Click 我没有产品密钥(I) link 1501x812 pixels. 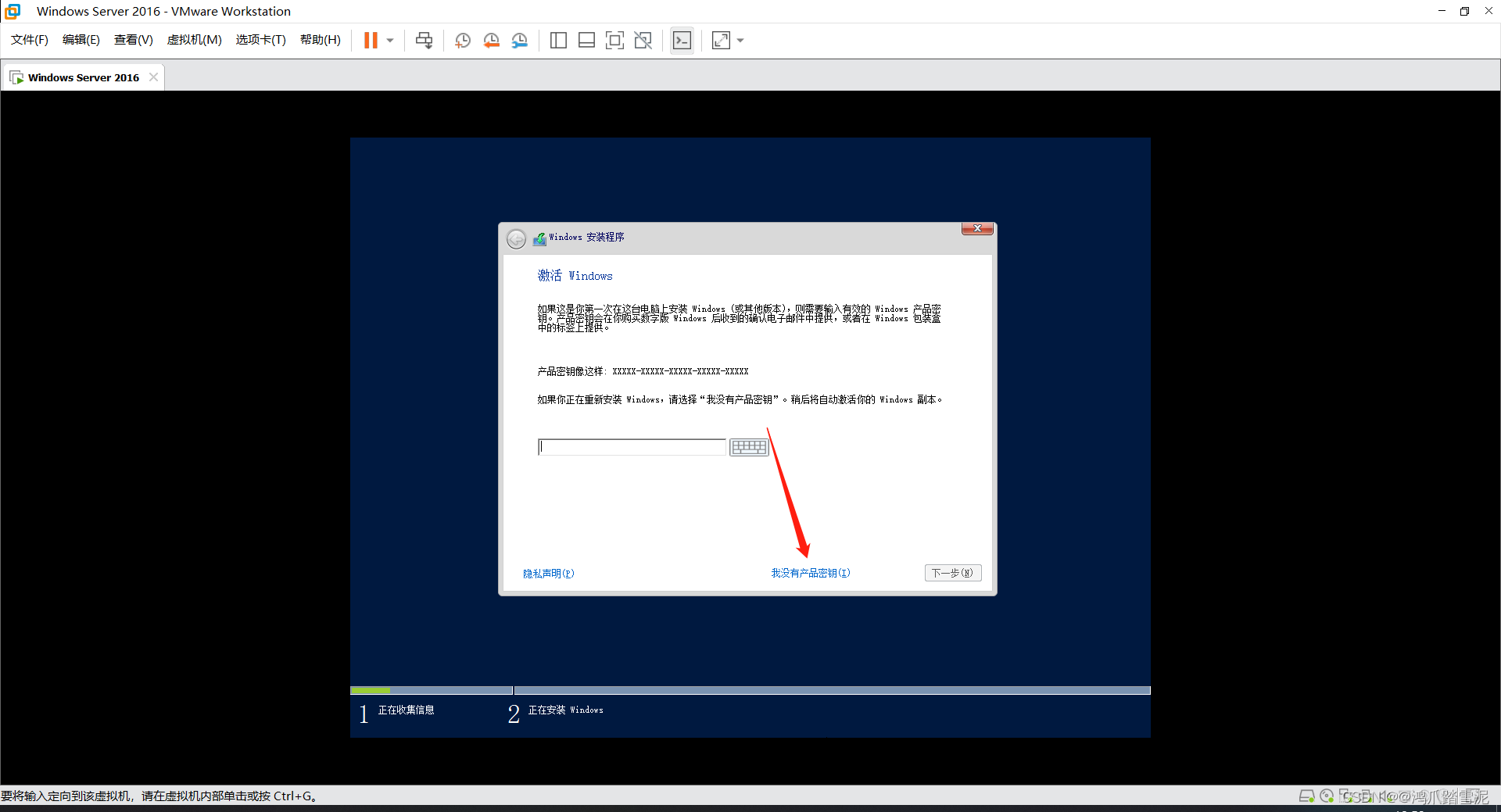[x=811, y=573]
